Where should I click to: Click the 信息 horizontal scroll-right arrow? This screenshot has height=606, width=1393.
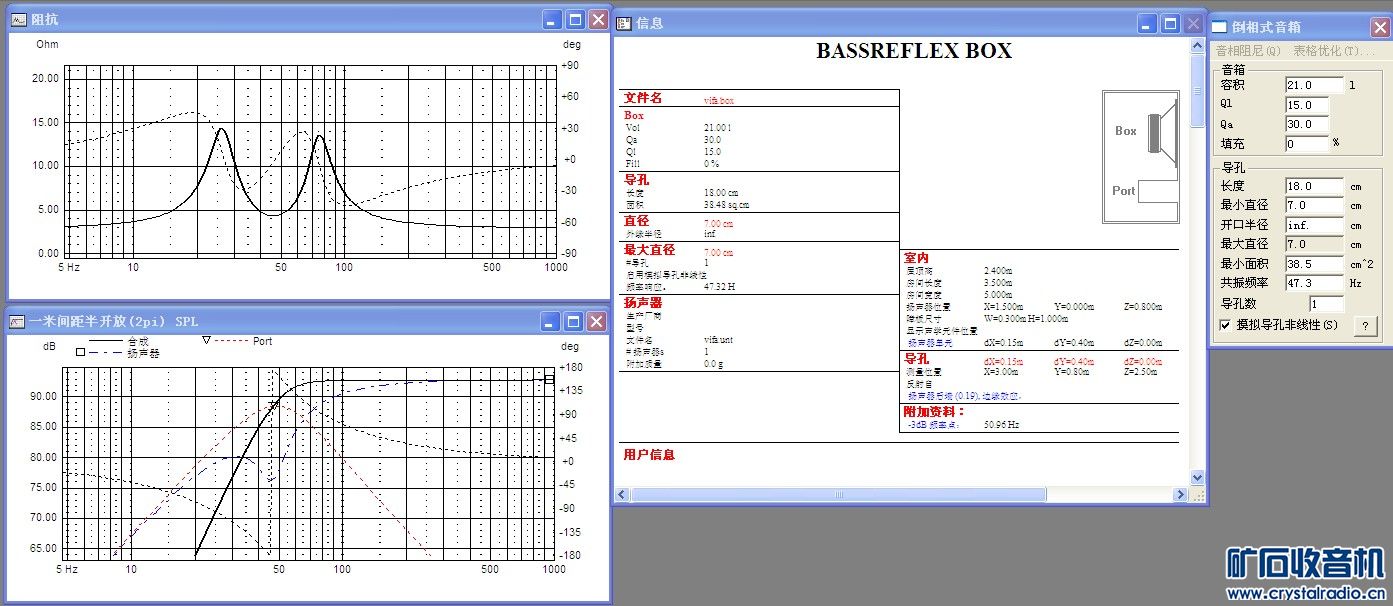click(1181, 494)
